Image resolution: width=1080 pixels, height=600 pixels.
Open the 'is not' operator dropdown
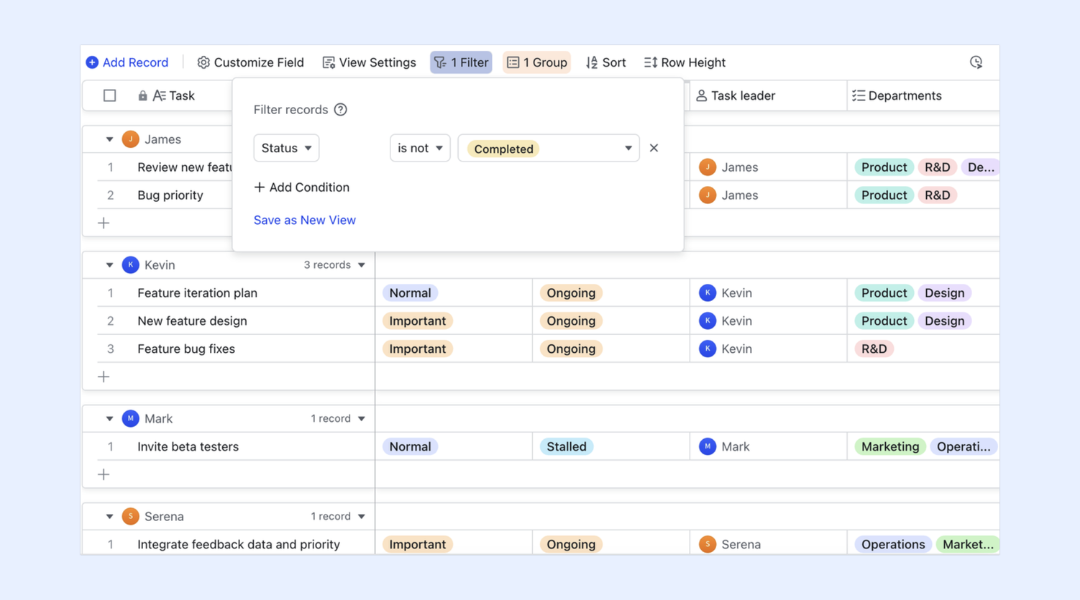pos(420,148)
